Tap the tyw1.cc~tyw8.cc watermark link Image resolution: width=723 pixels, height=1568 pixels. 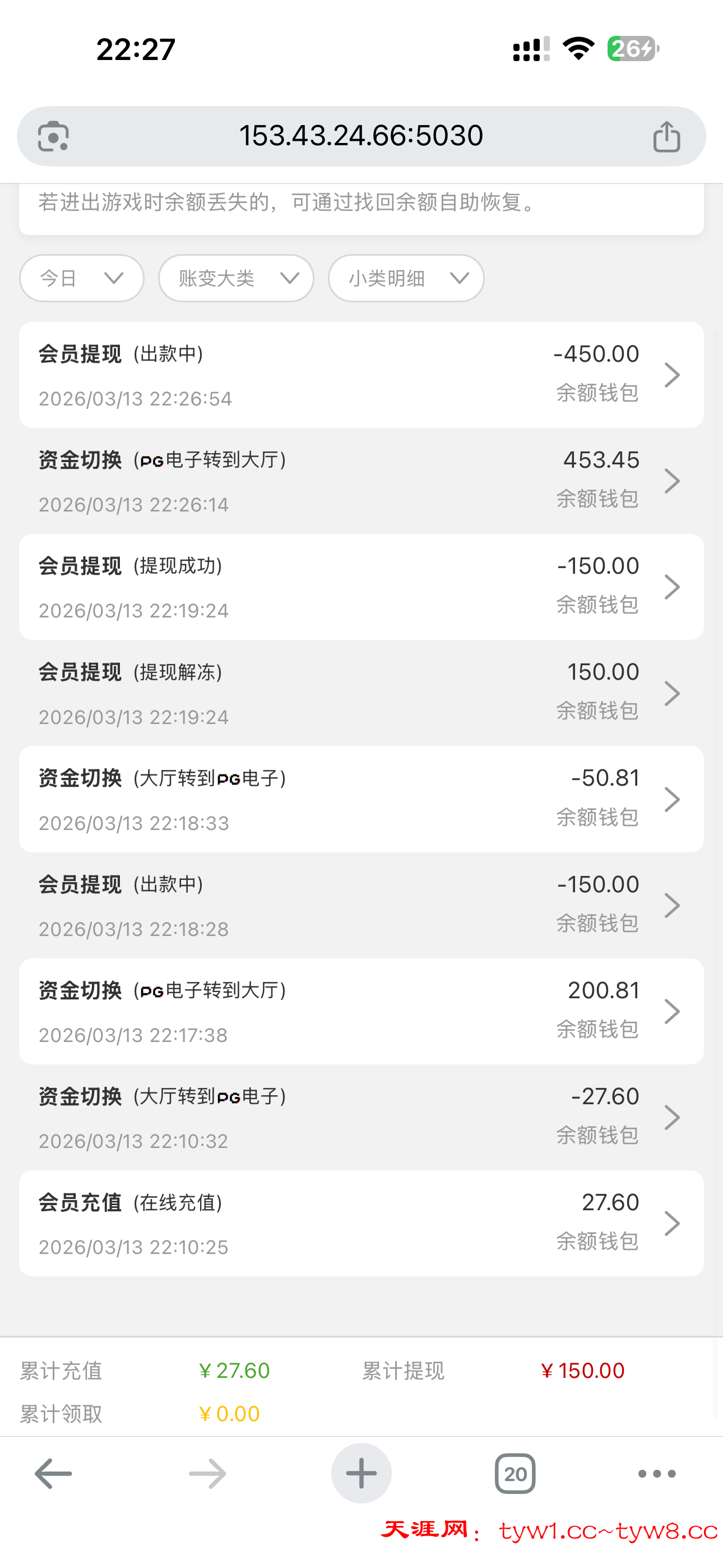609,1531
